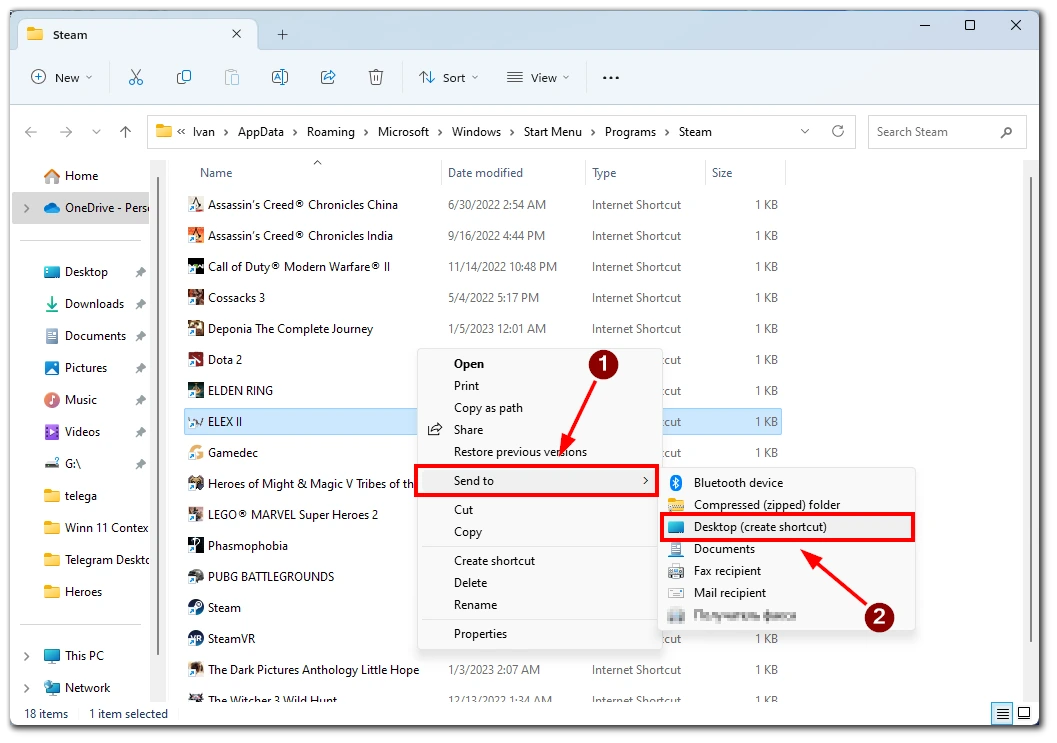Click the Cut scissors toolbar icon

(x=136, y=78)
